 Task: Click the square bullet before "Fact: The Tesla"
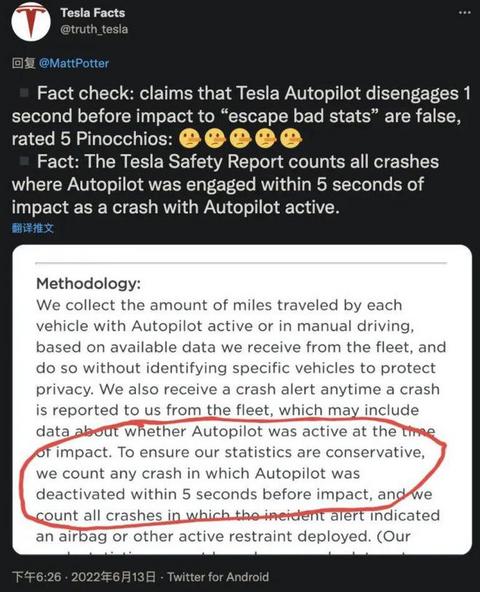[25, 161]
